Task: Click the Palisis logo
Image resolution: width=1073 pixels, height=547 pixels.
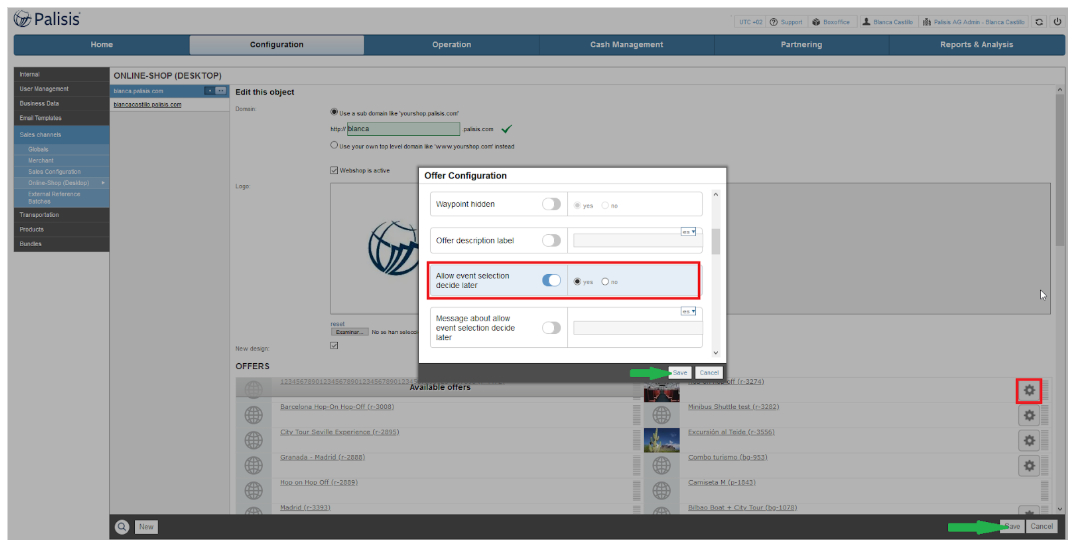Action: pyautogui.click(x=47, y=19)
